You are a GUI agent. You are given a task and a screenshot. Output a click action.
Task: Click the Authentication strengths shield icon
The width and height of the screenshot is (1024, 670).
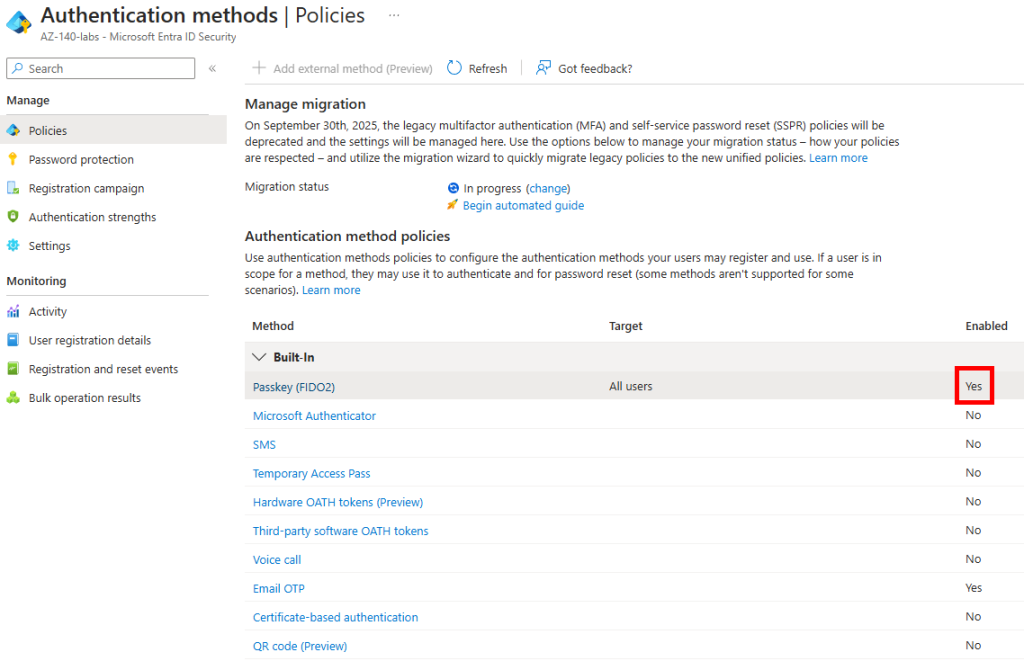tap(12, 216)
